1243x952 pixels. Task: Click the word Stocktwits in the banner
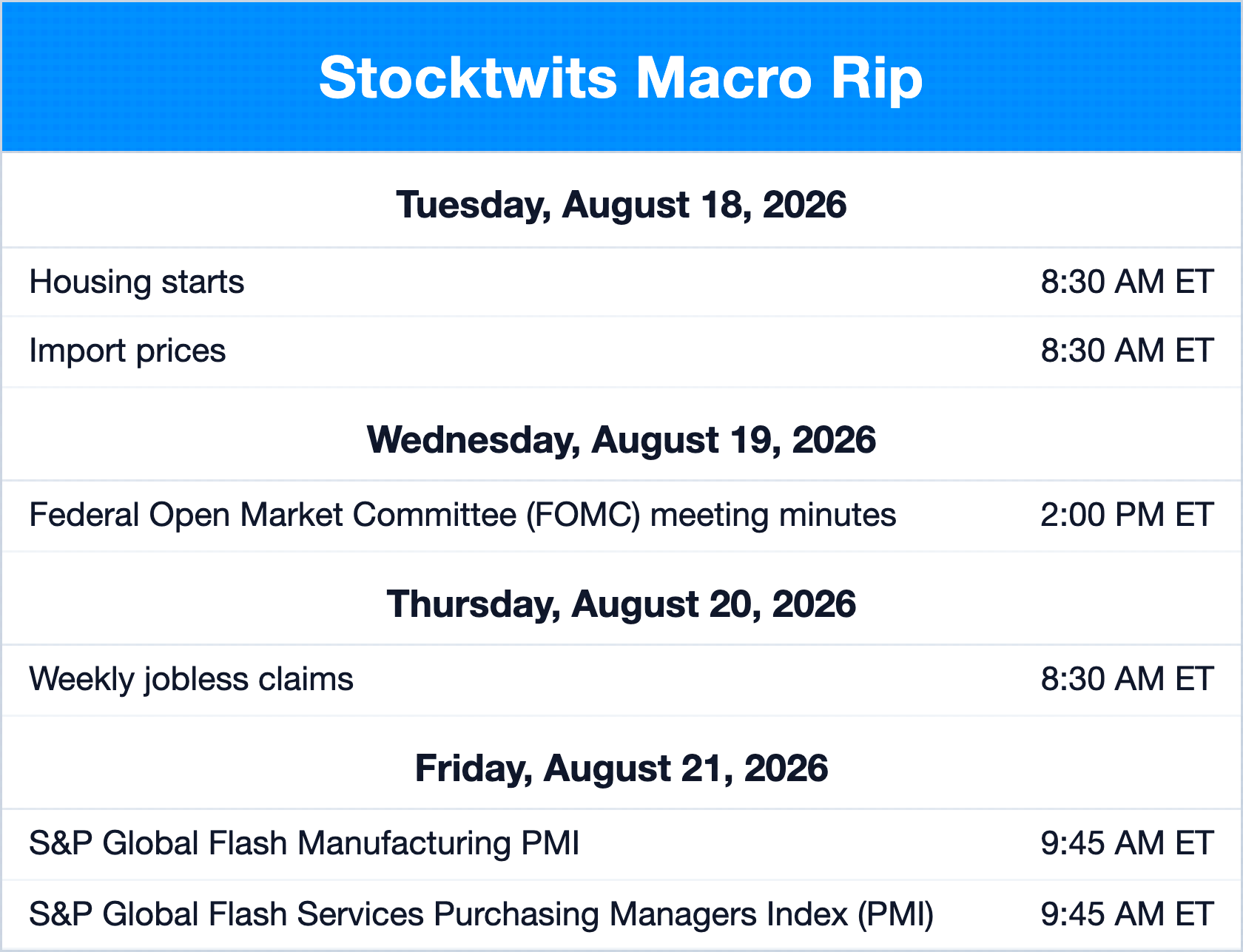click(x=468, y=78)
